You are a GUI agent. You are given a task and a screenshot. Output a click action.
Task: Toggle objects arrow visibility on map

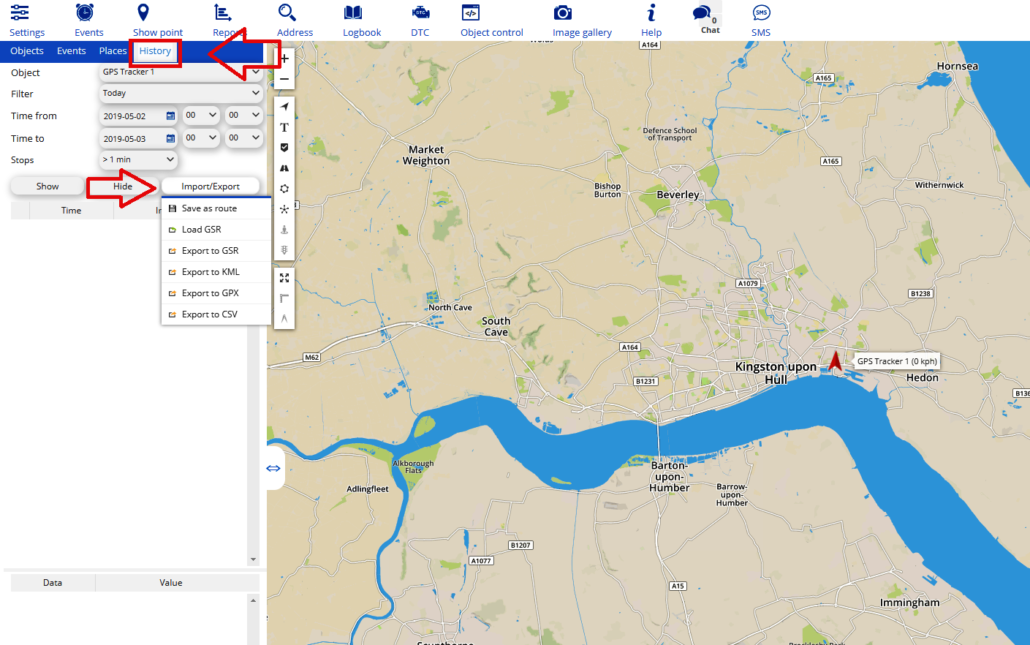284,106
